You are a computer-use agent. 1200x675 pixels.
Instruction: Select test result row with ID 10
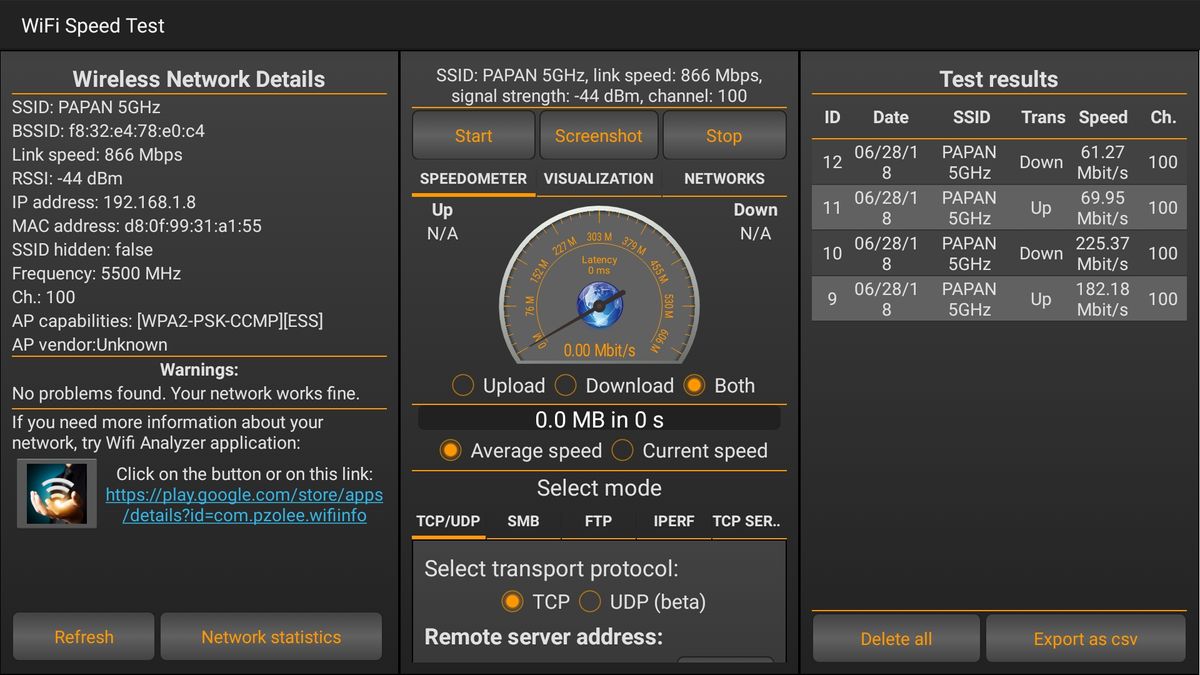(999, 253)
